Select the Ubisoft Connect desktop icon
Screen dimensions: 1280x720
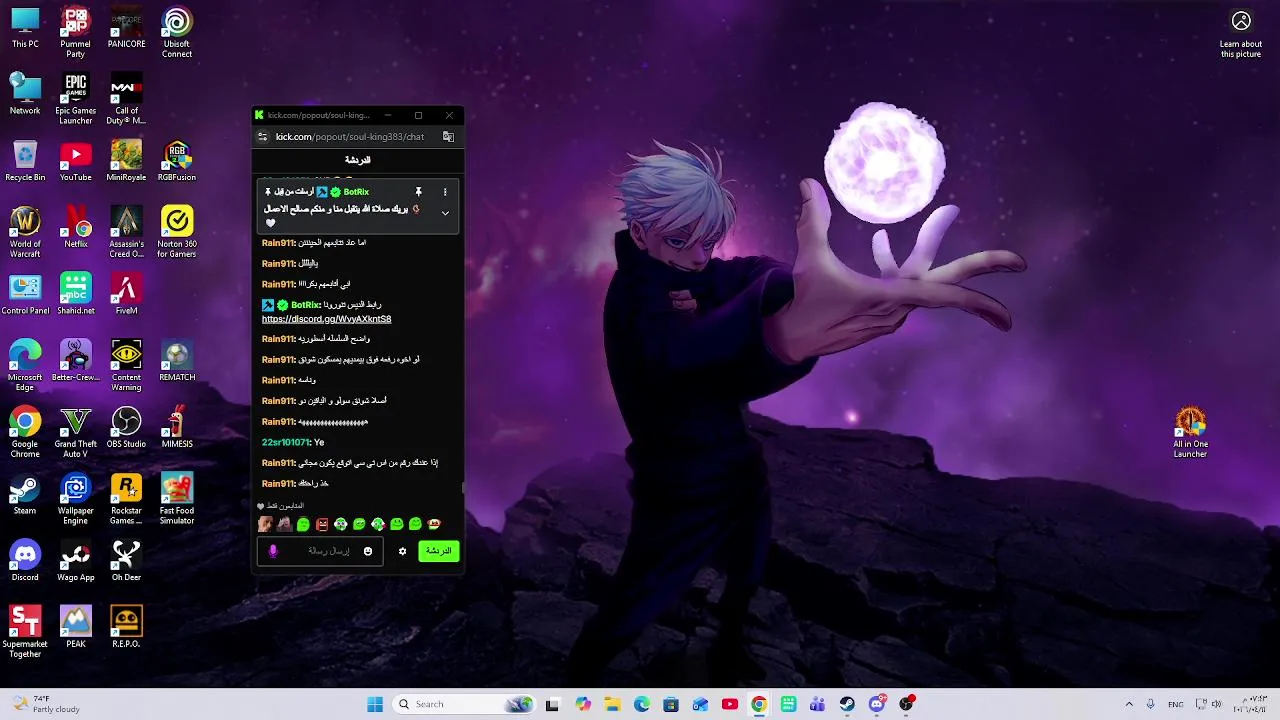(x=177, y=33)
